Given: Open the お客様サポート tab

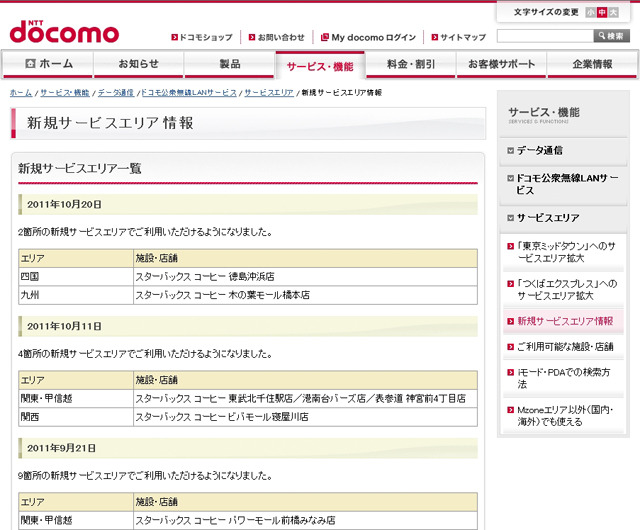Looking at the screenshot, I should pyautogui.click(x=501, y=64).
